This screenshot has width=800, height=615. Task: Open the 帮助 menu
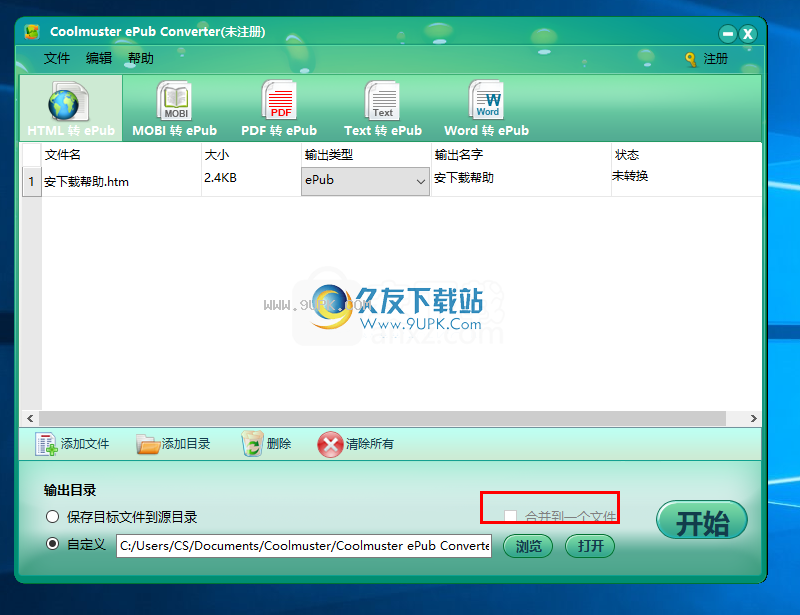coord(140,58)
